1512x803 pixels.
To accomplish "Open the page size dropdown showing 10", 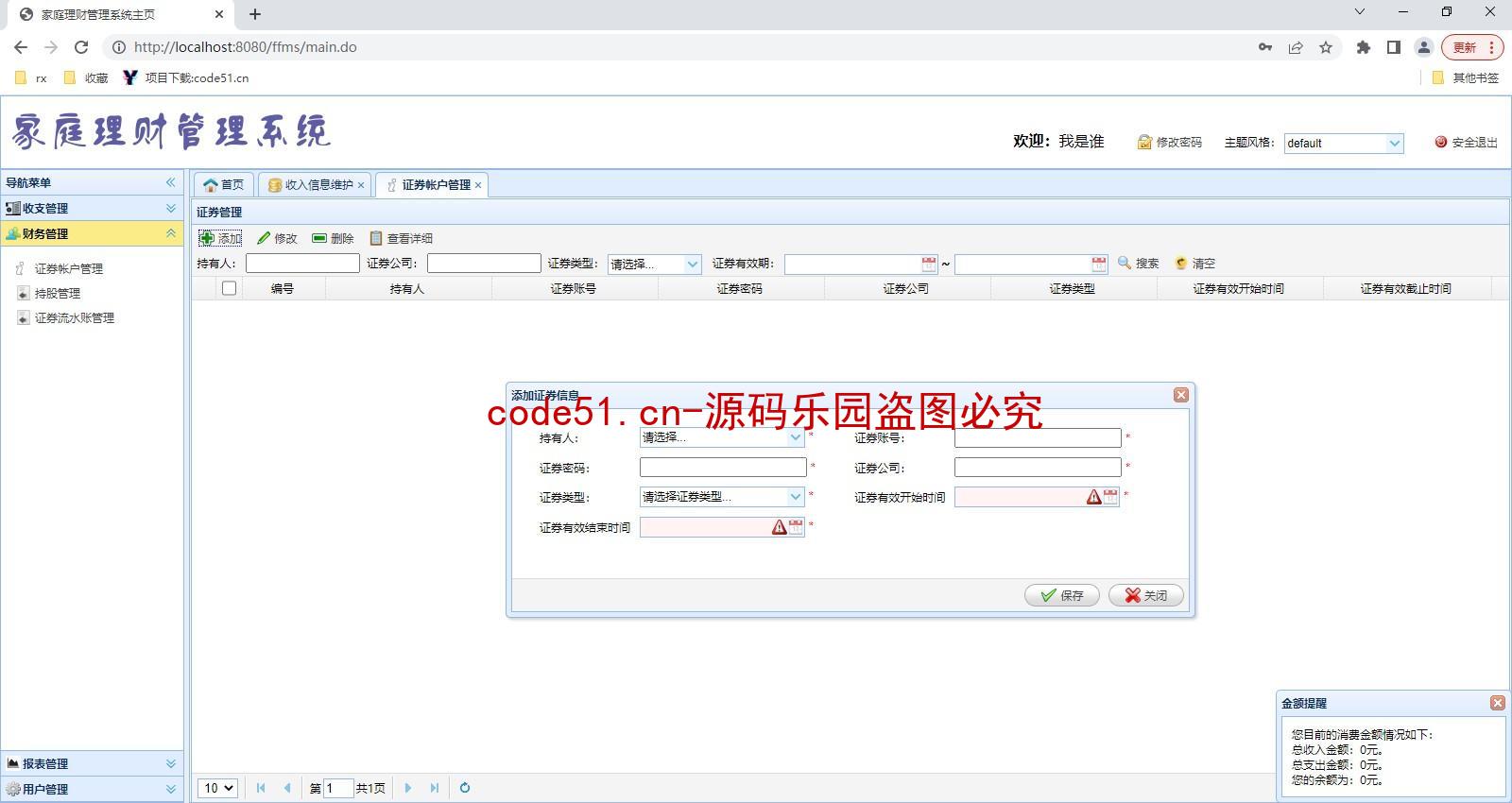I will tap(217, 788).
